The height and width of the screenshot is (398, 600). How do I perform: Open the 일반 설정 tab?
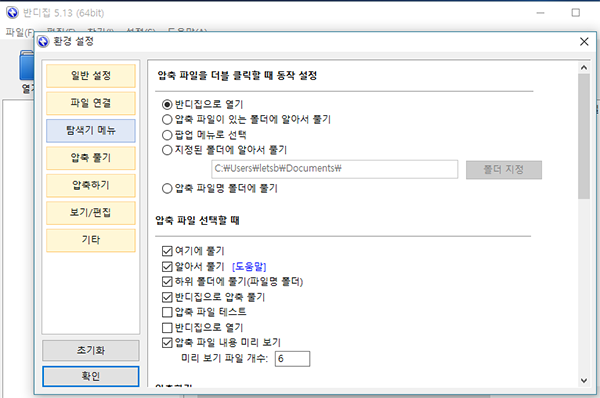91,75
